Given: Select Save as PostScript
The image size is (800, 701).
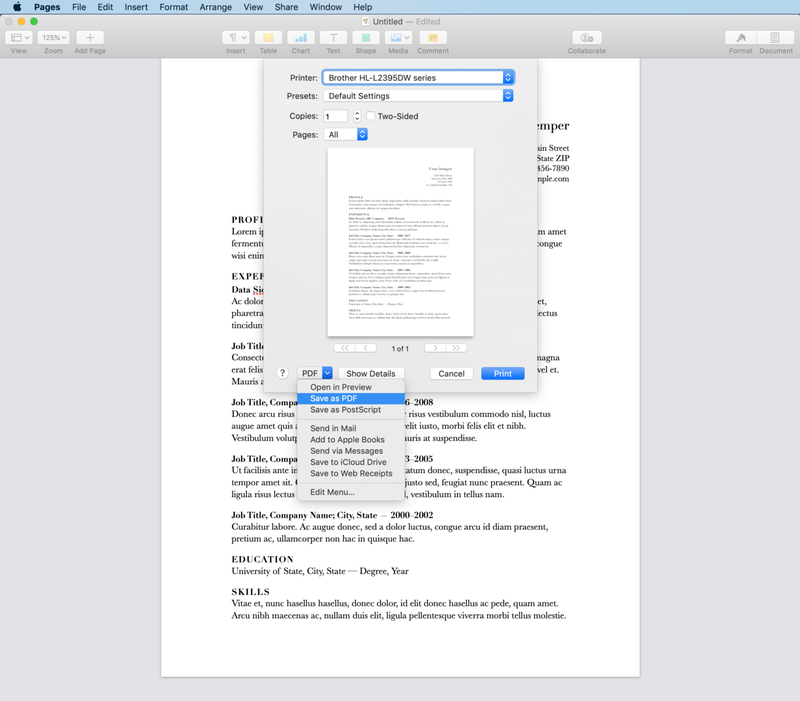Looking at the screenshot, I should click(x=351, y=410).
